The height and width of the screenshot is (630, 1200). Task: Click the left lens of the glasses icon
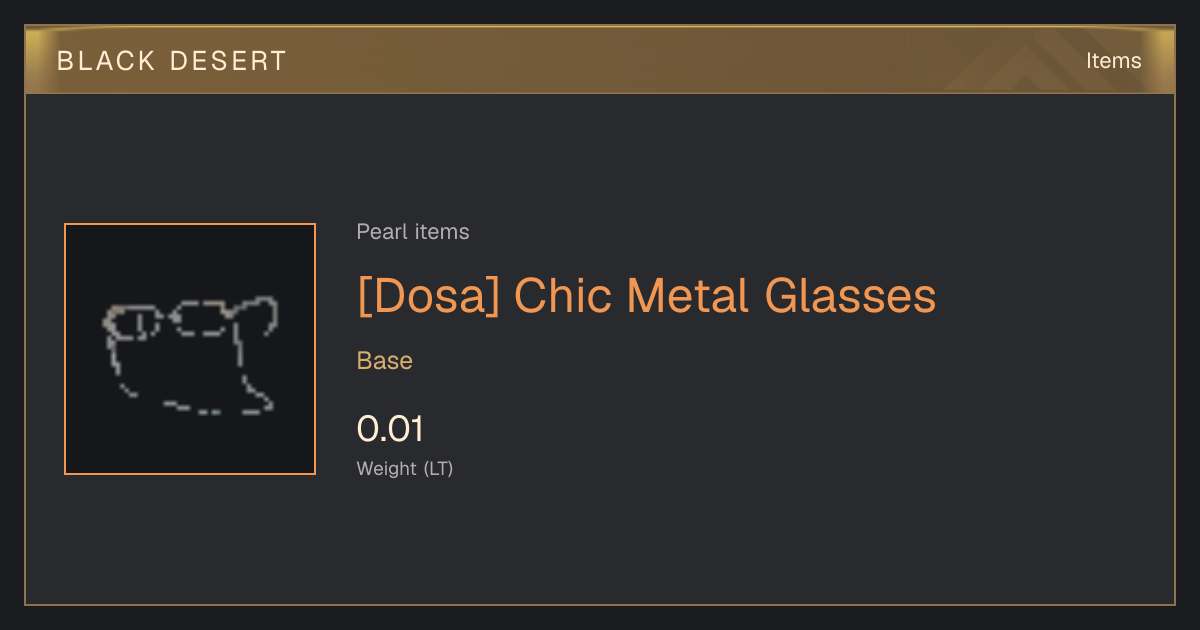pos(135,322)
